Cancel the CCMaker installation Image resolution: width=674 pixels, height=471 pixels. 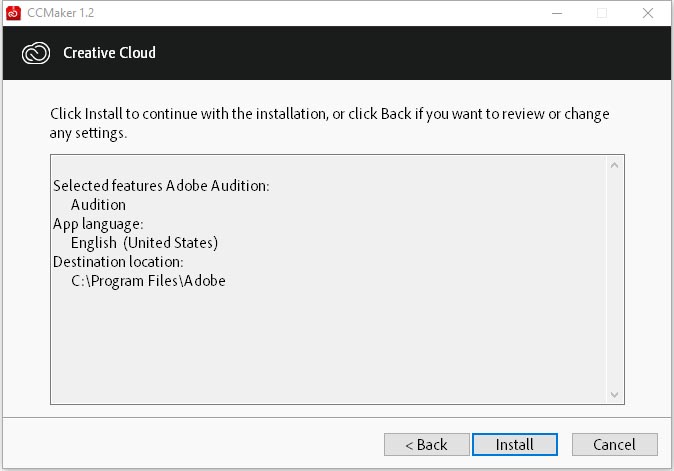615,444
